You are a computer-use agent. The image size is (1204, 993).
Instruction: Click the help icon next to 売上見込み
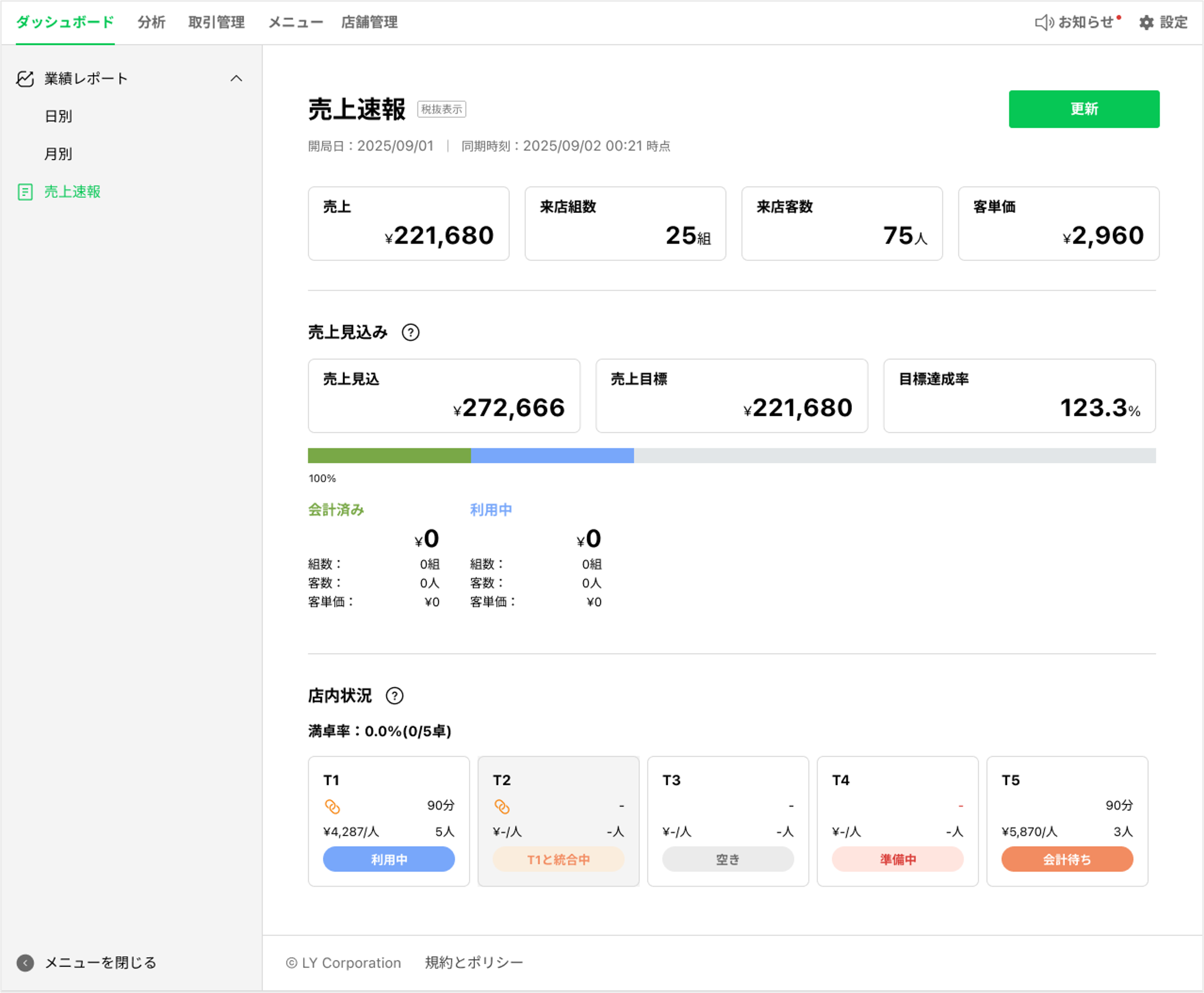pos(410,332)
